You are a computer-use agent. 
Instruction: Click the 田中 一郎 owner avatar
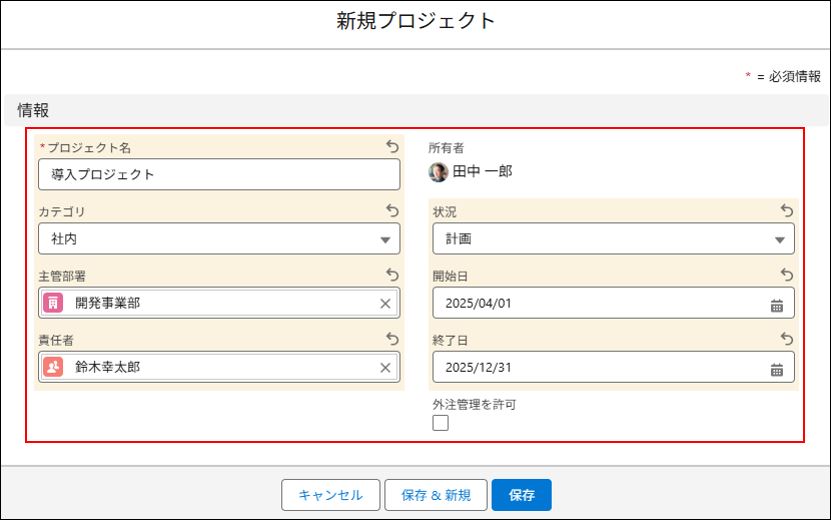(439, 172)
